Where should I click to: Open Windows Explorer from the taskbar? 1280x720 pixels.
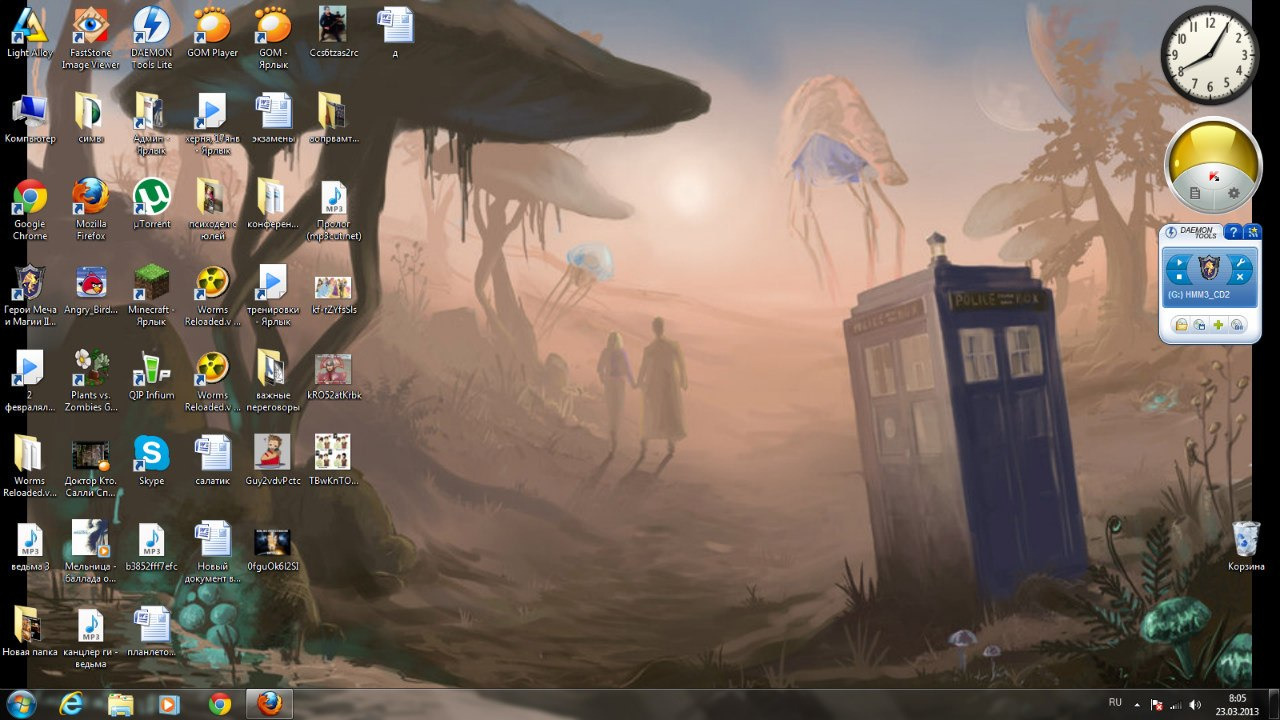click(x=121, y=704)
